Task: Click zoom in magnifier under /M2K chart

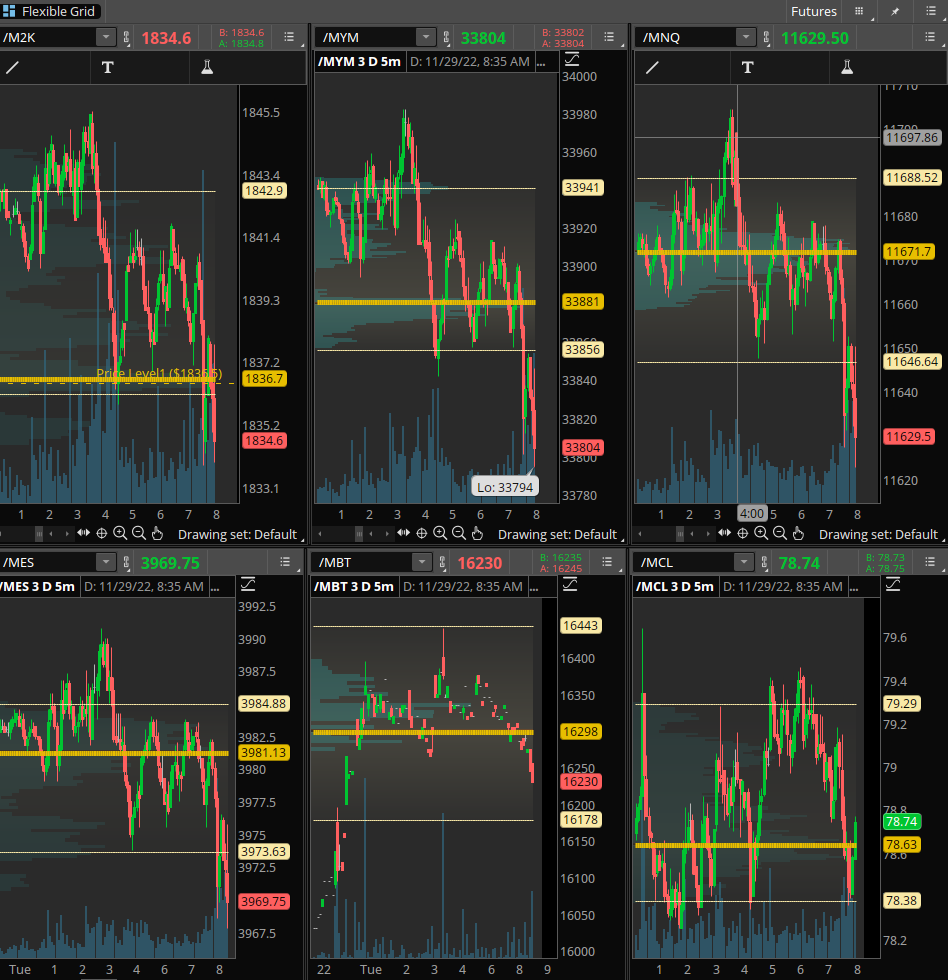Action: (x=120, y=533)
